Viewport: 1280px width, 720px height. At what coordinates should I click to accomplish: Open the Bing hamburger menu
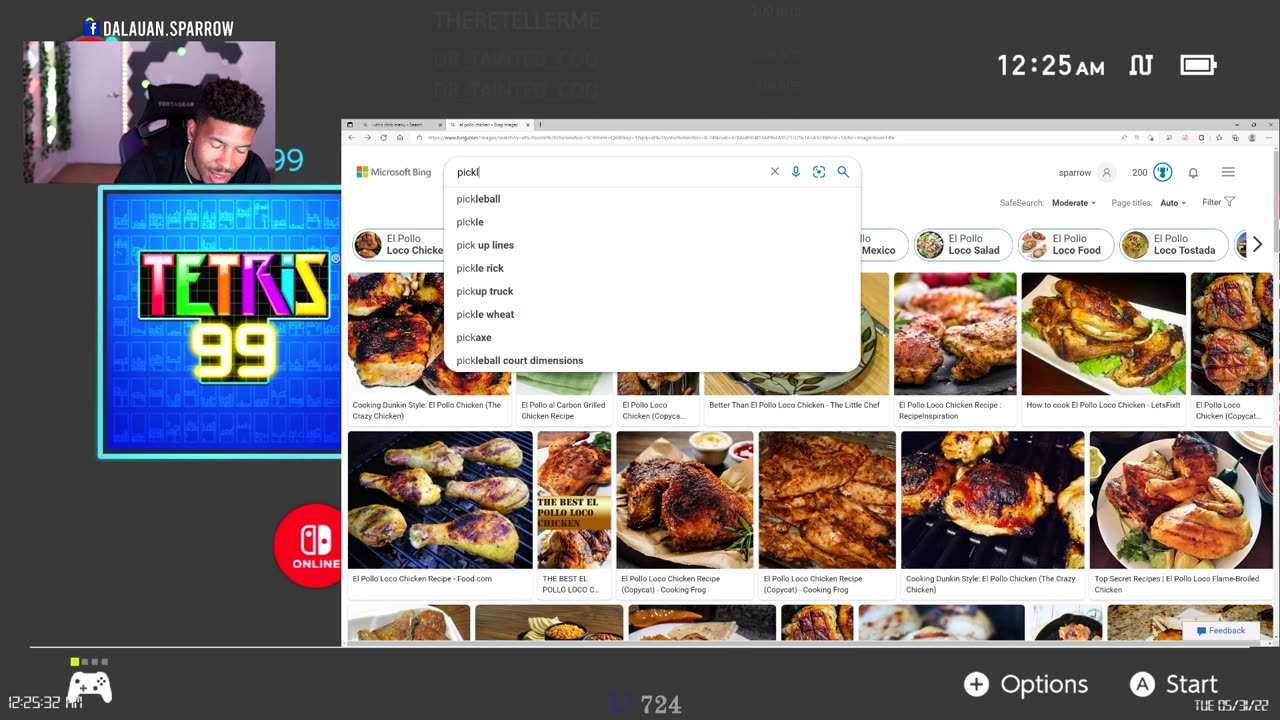(1228, 172)
